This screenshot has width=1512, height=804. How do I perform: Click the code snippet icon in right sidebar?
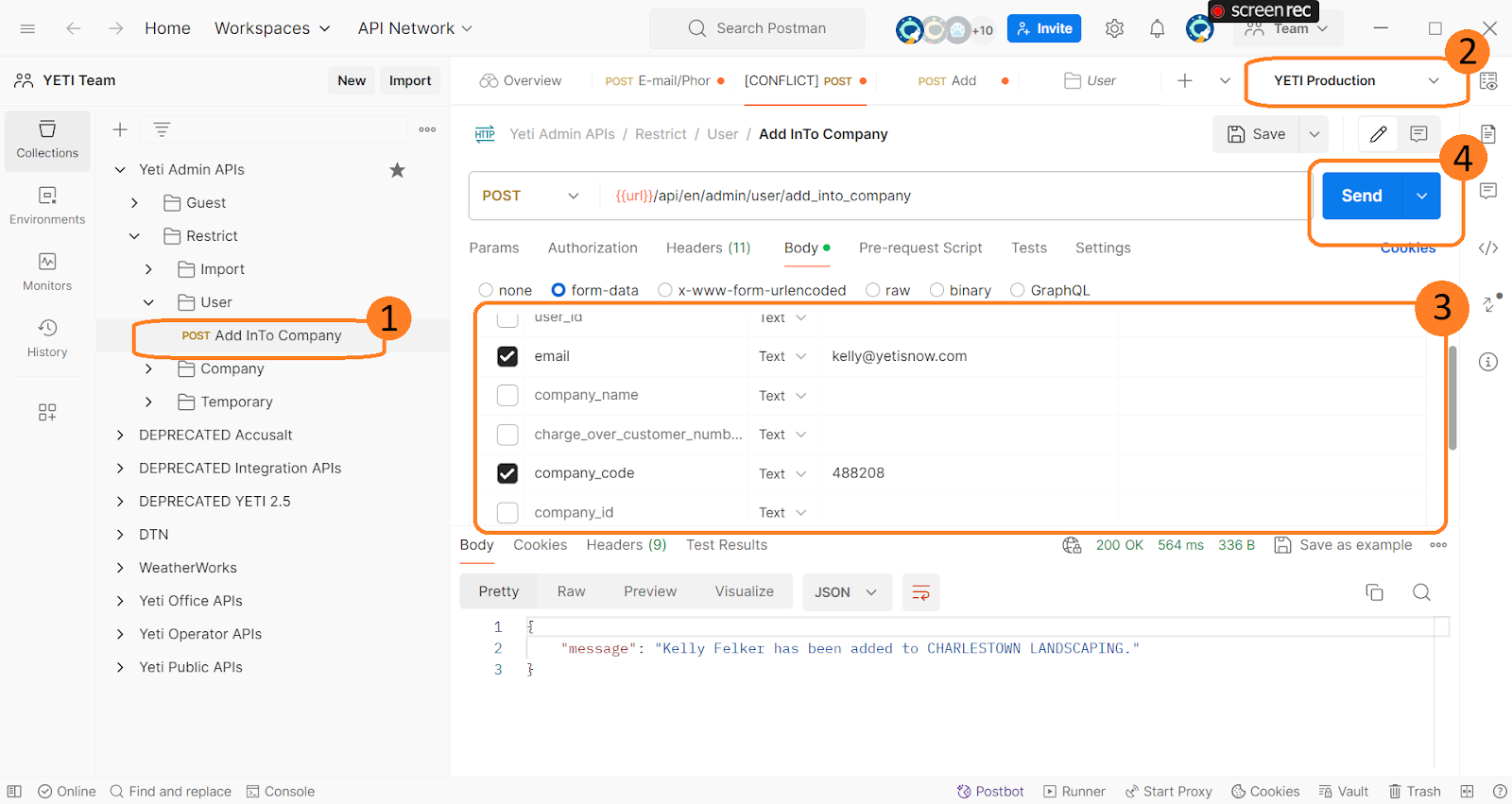pyautogui.click(x=1488, y=248)
